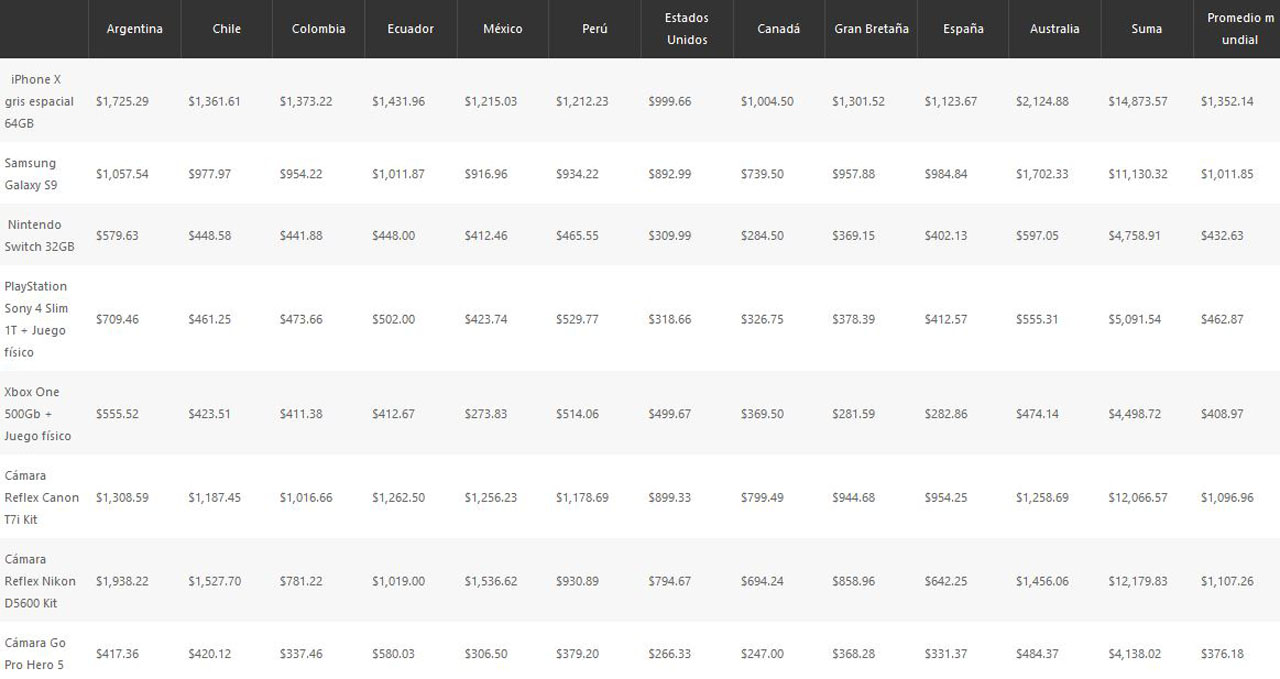The image size is (1280, 679).
Task: Click Xbox One España price $282.86
Action: (x=946, y=414)
